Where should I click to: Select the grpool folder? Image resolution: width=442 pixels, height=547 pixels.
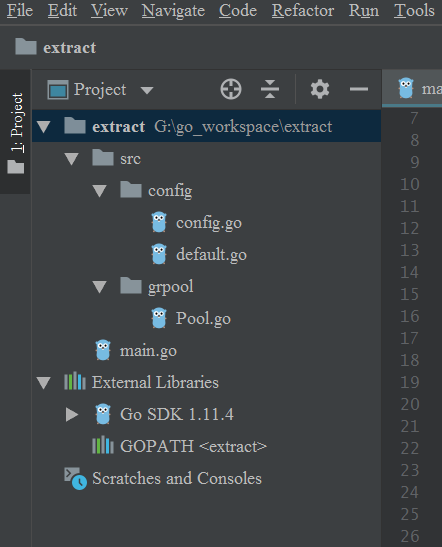pyautogui.click(x=171, y=287)
